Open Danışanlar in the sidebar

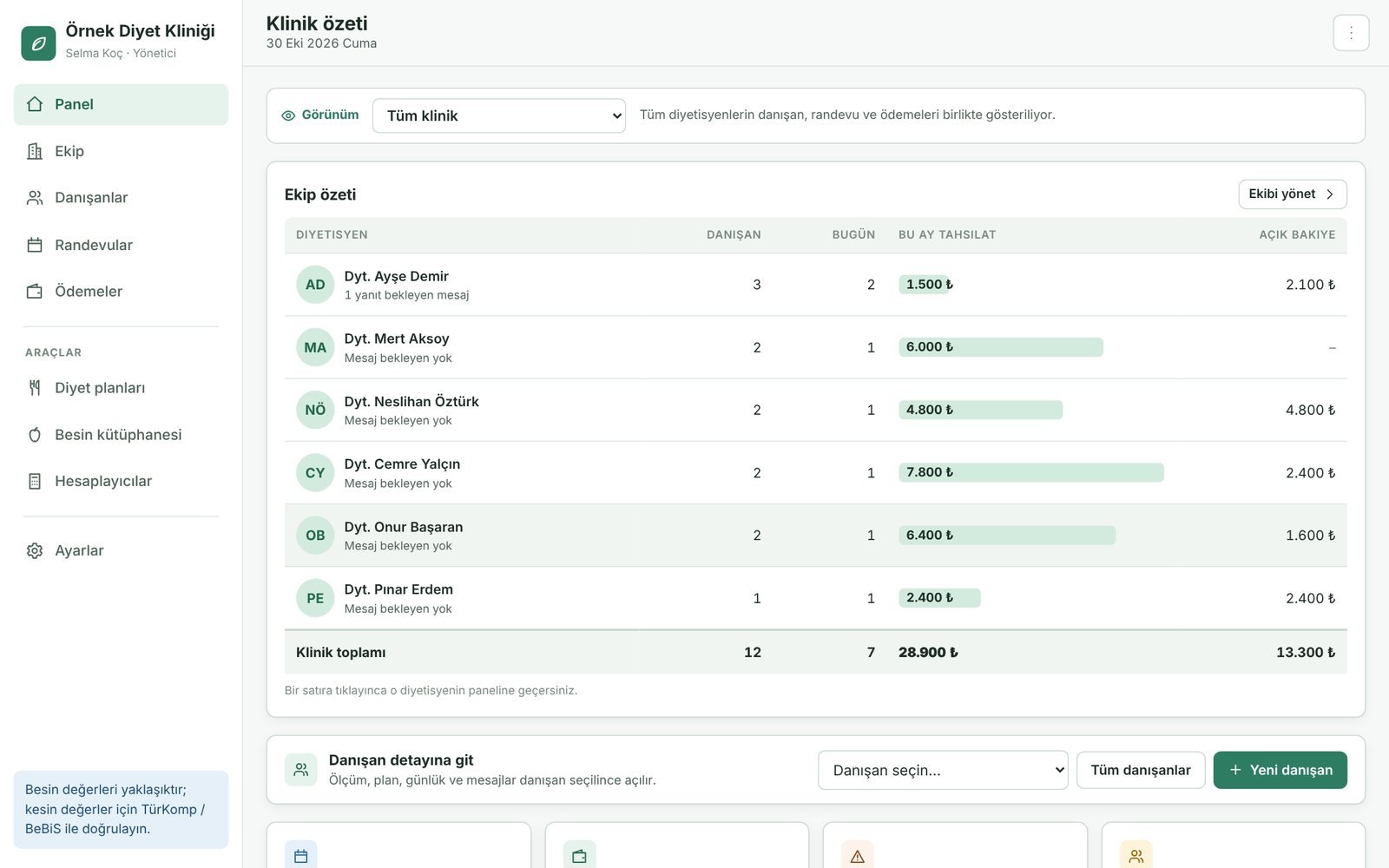121,198
